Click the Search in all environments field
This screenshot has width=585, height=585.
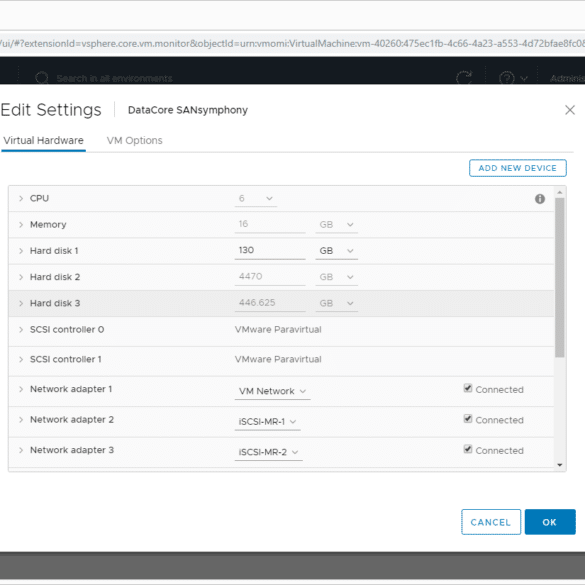pos(115,78)
